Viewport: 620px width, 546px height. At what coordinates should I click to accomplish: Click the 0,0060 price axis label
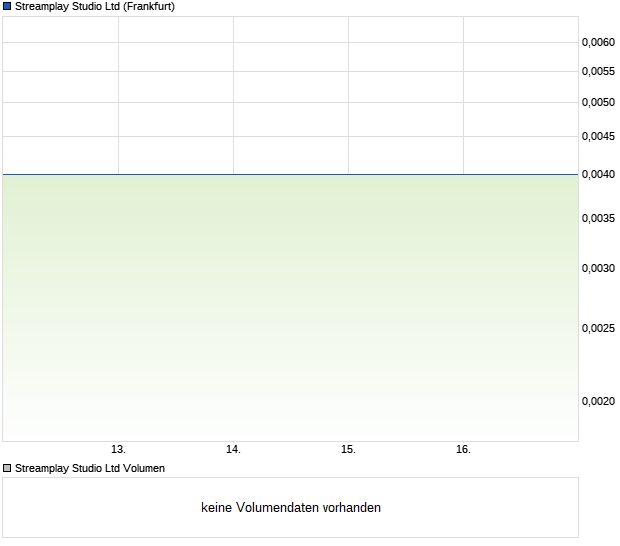pos(598,42)
